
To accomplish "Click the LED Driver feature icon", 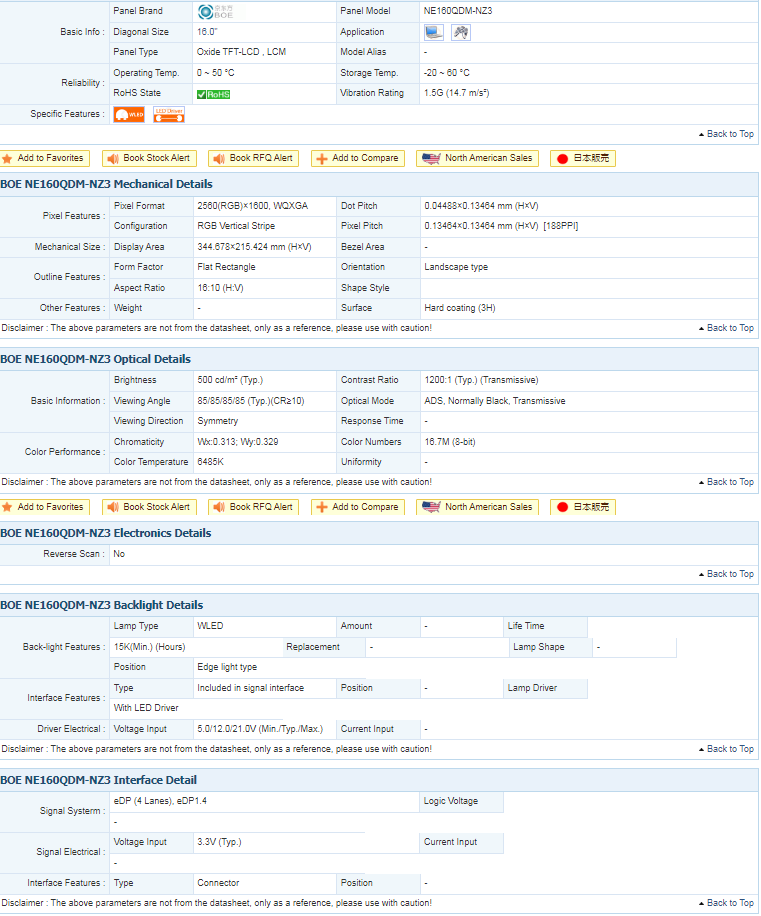I will tap(169, 114).
